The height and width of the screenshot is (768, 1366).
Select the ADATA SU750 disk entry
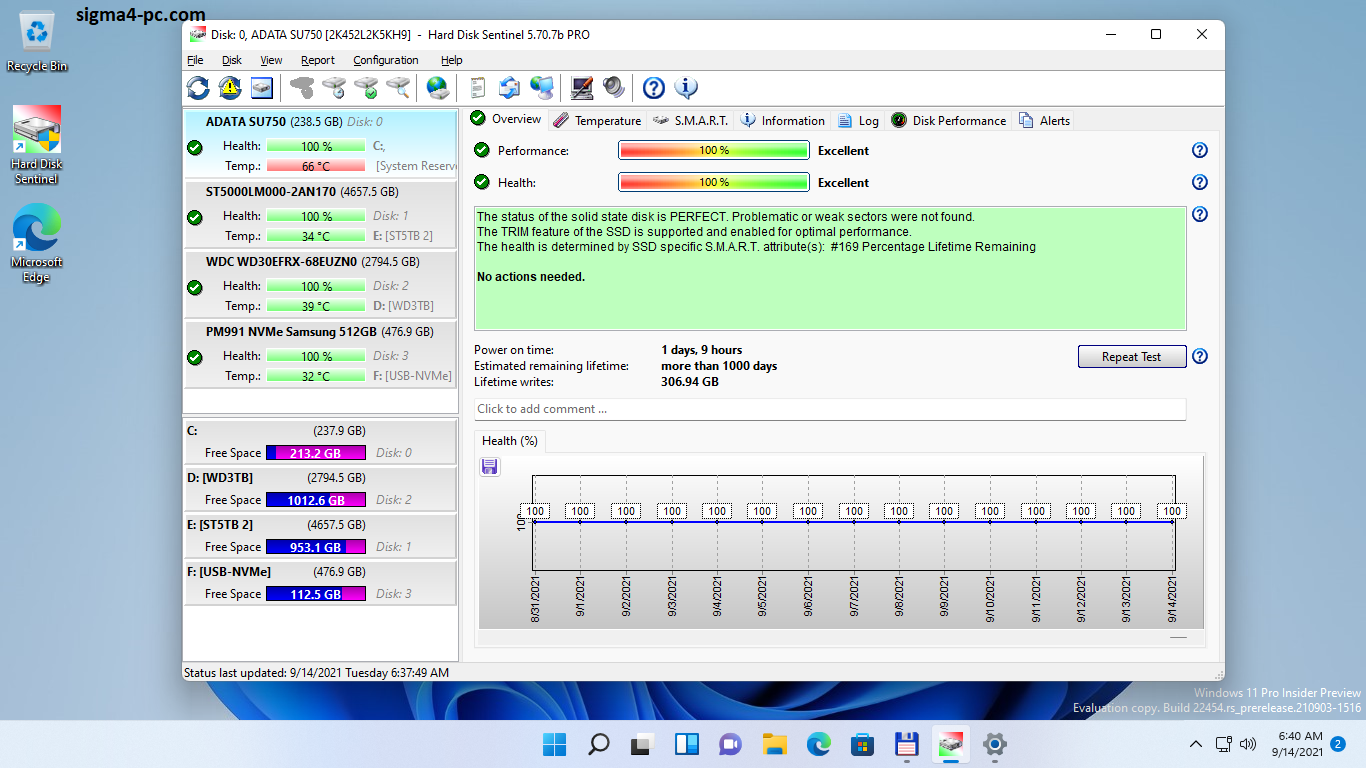320,144
